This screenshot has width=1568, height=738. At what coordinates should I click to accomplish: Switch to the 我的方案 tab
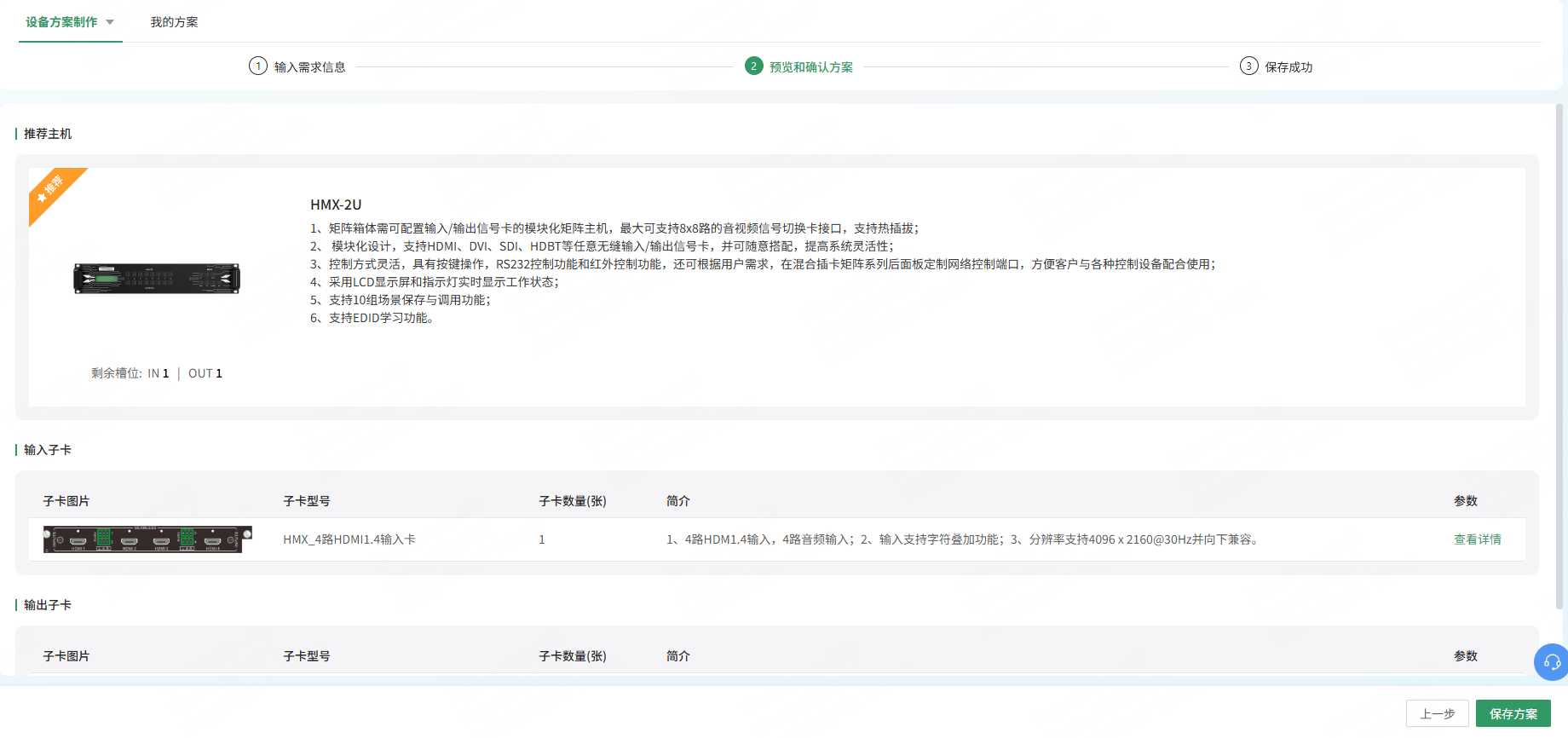[174, 22]
